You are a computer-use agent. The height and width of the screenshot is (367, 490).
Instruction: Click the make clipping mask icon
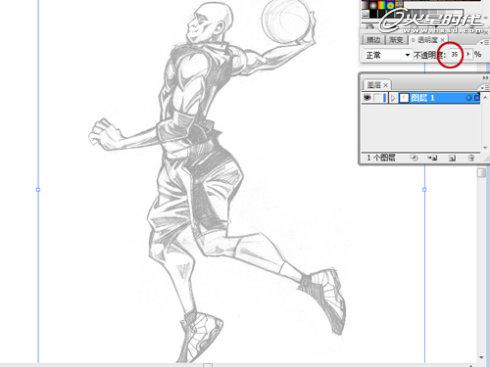pyautogui.click(x=414, y=158)
